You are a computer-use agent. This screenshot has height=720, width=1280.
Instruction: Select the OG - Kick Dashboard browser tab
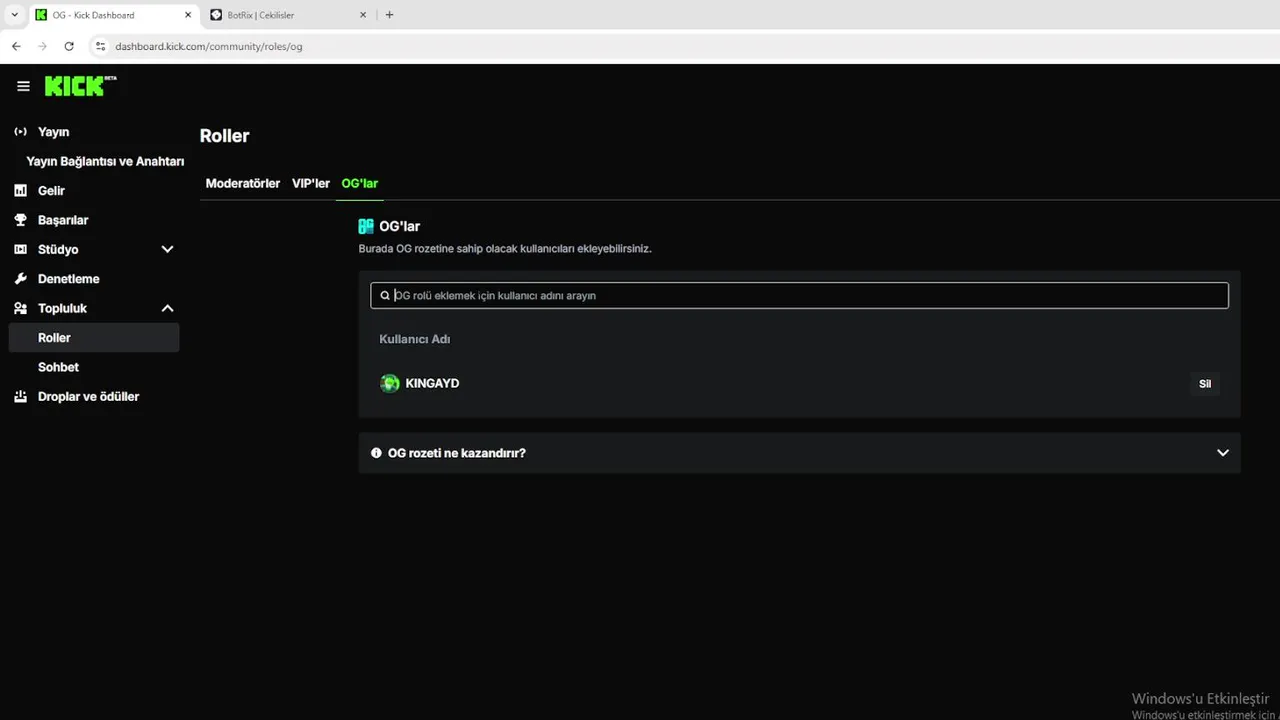113,15
